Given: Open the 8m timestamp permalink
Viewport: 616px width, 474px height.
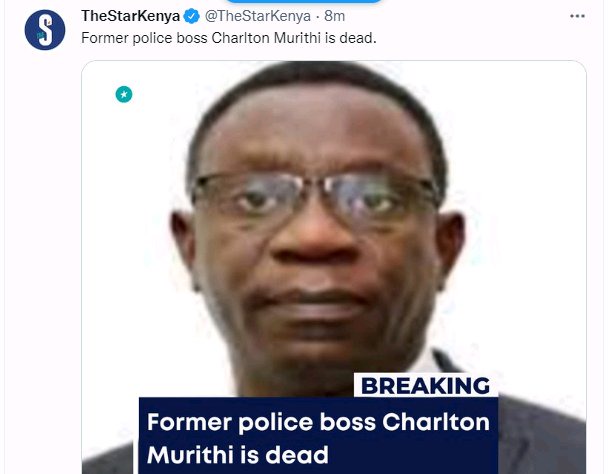Looking at the screenshot, I should [x=334, y=16].
